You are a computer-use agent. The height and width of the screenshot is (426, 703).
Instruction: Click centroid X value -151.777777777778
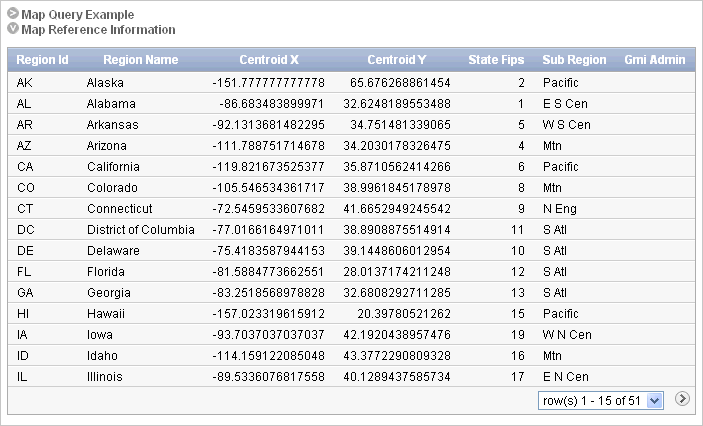coord(269,83)
